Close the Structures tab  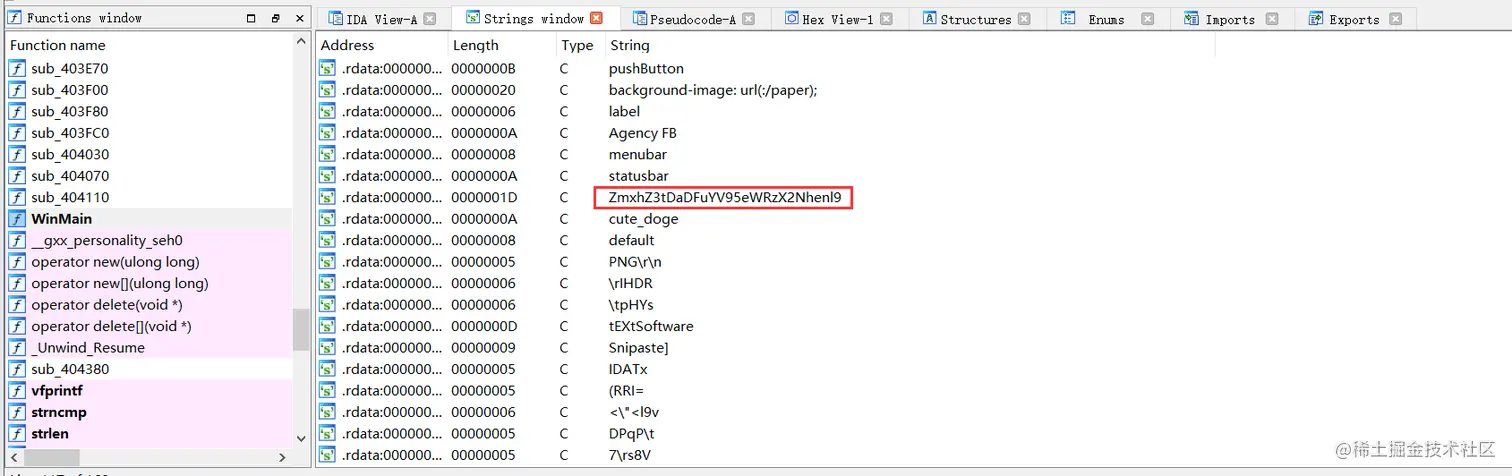(1024, 18)
